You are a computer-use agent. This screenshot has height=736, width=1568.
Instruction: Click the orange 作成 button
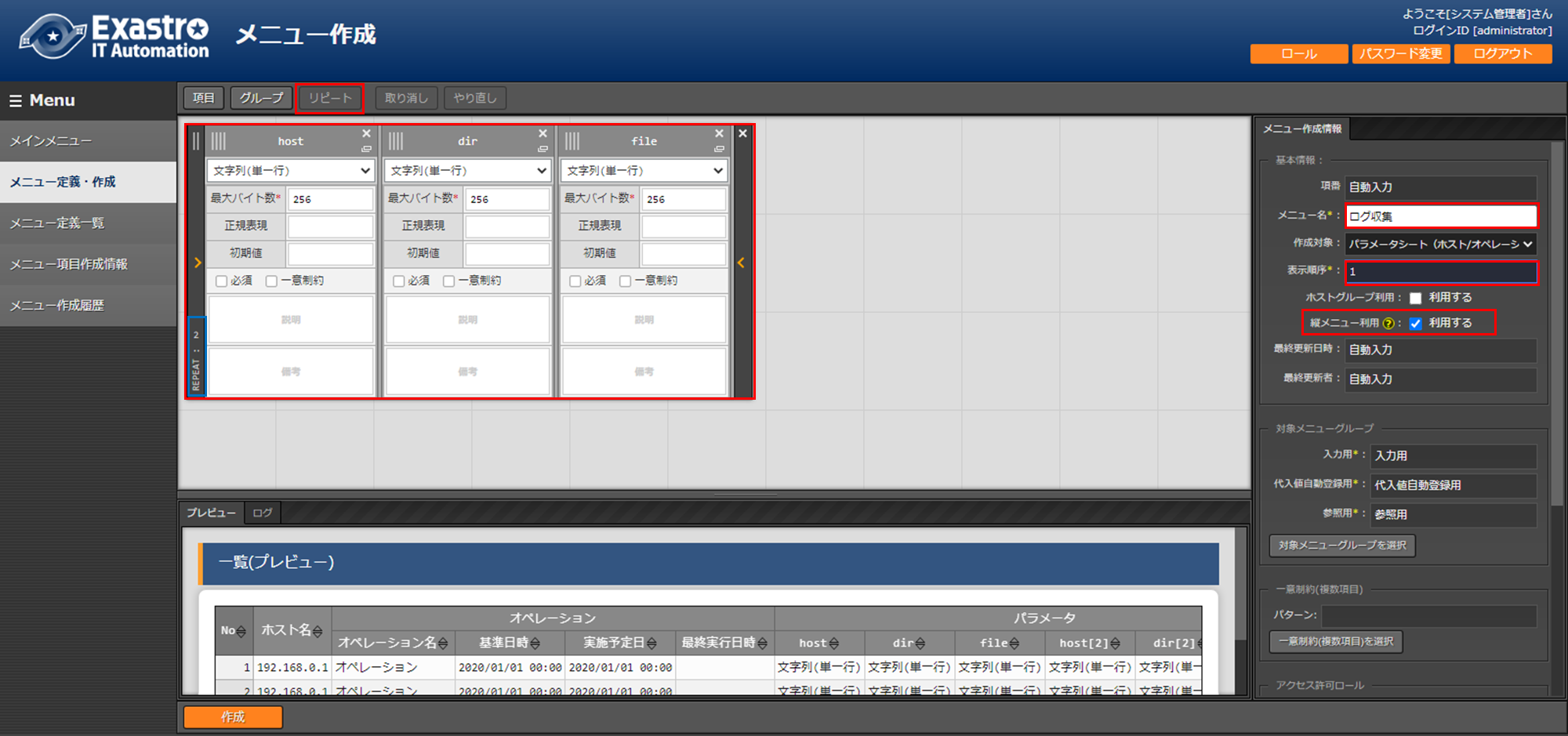233,717
